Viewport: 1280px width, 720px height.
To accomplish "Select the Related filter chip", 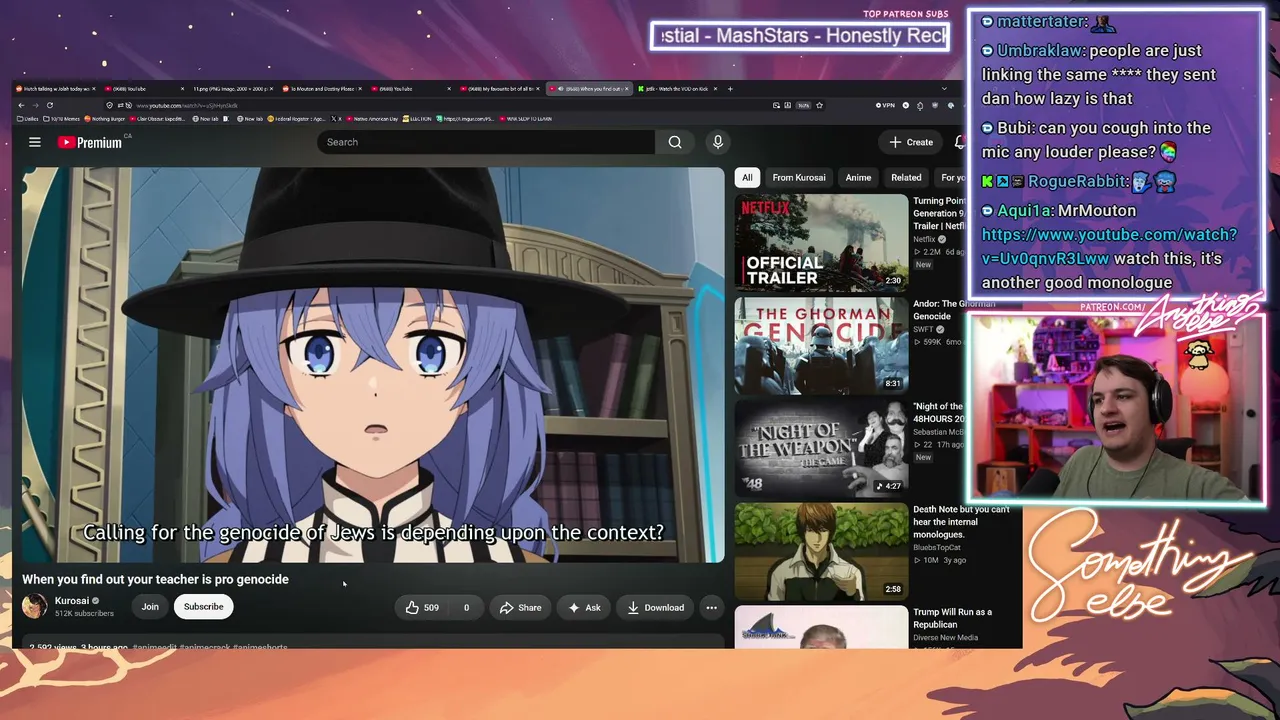I will tap(906, 178).
